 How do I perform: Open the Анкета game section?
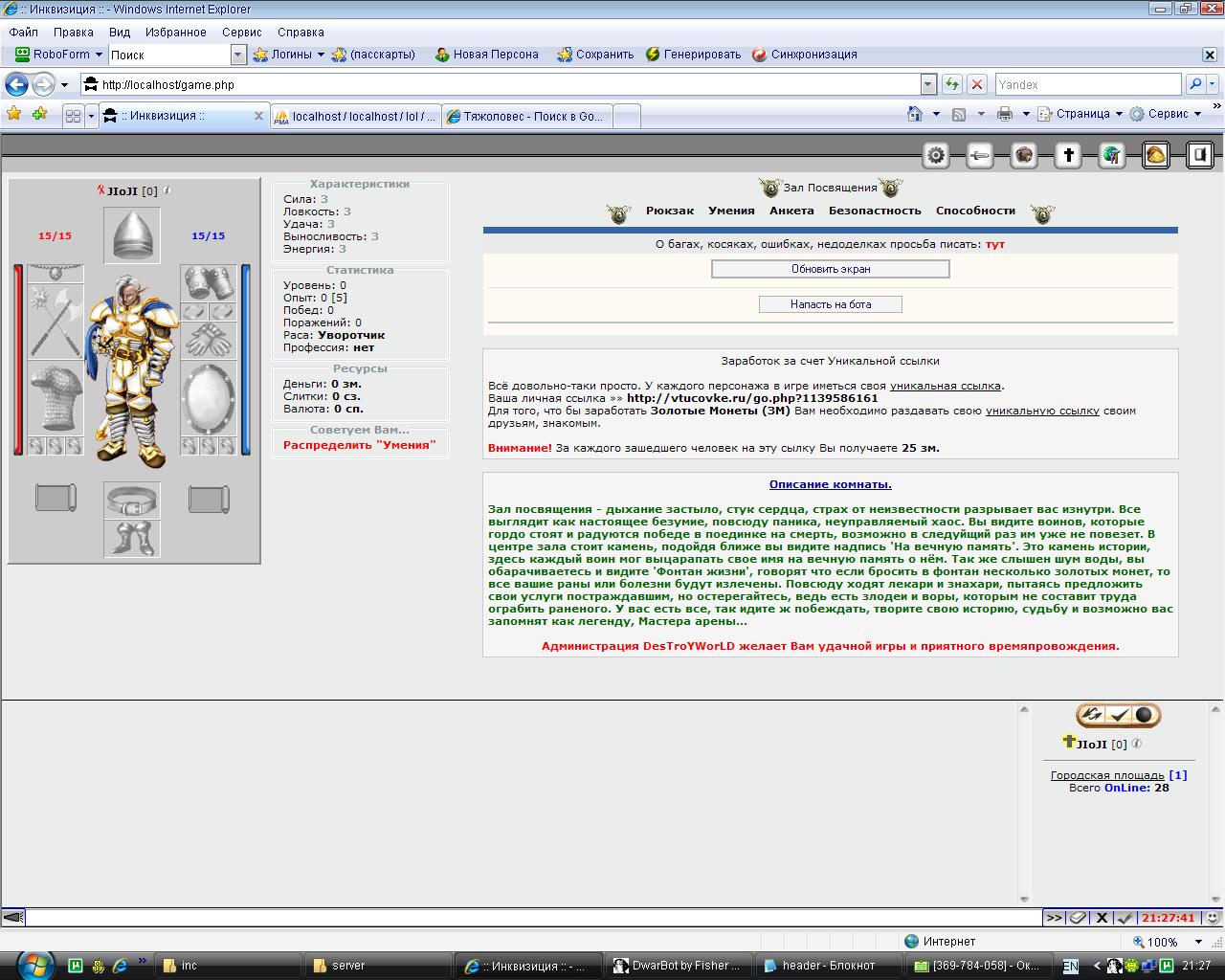[x=791, y=211]
